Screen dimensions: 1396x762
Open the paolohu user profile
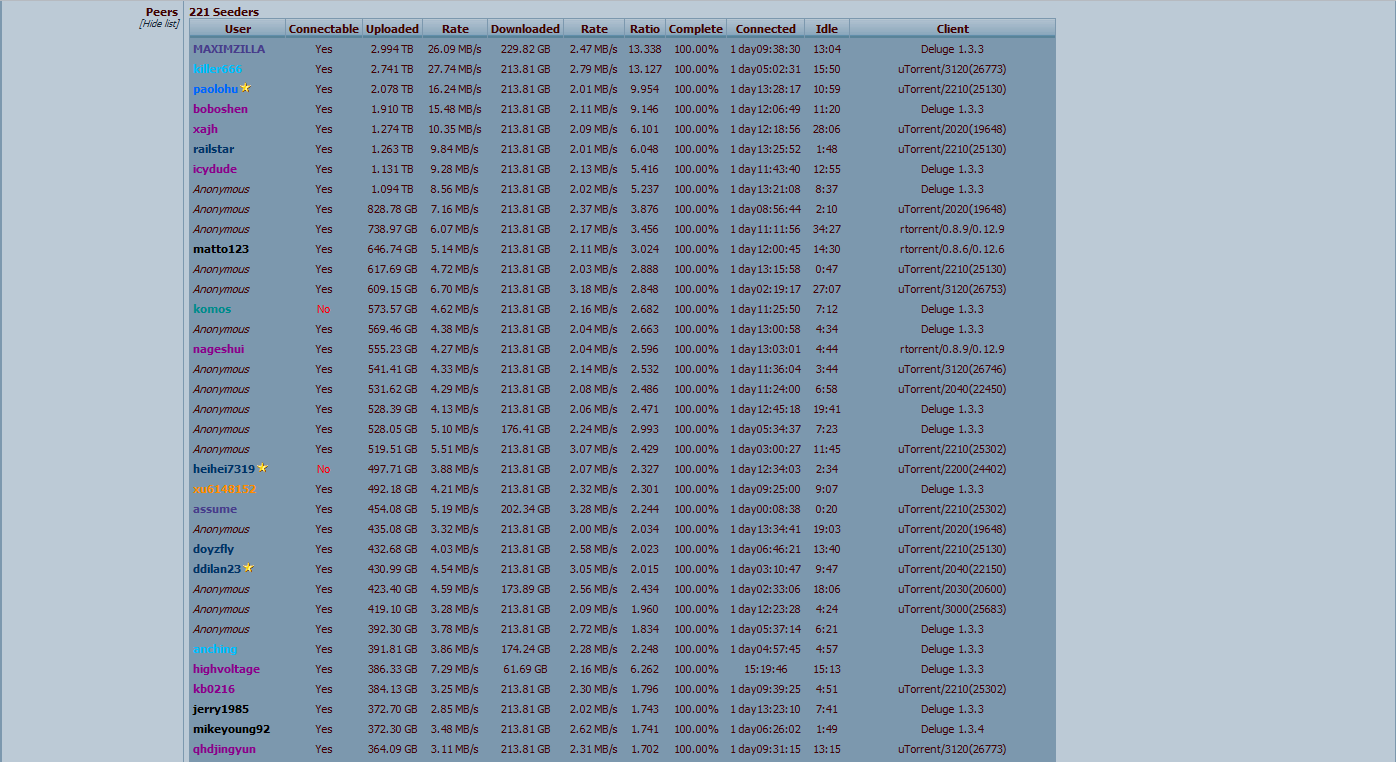click(x=216, y=89)
